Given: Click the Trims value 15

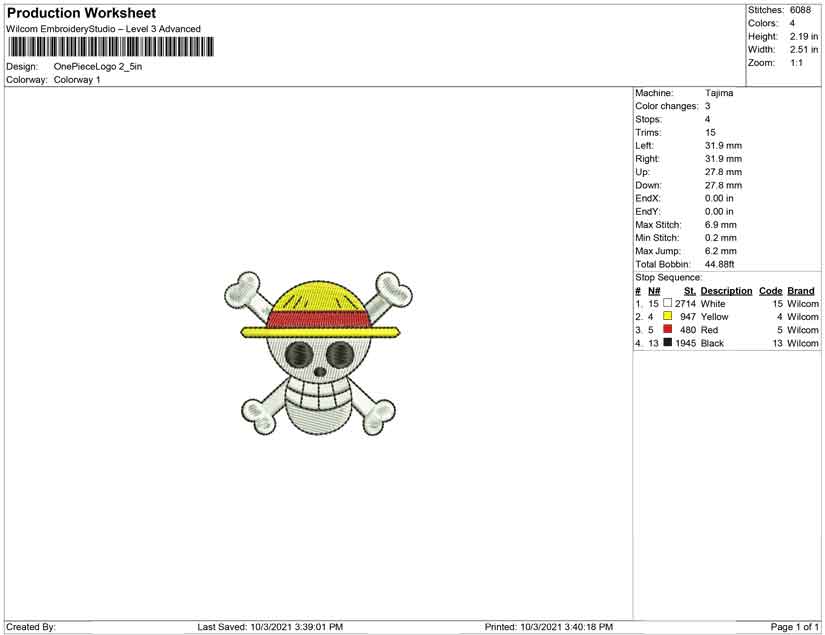Looking at the screenshot, I should click(x=710, y=133).
